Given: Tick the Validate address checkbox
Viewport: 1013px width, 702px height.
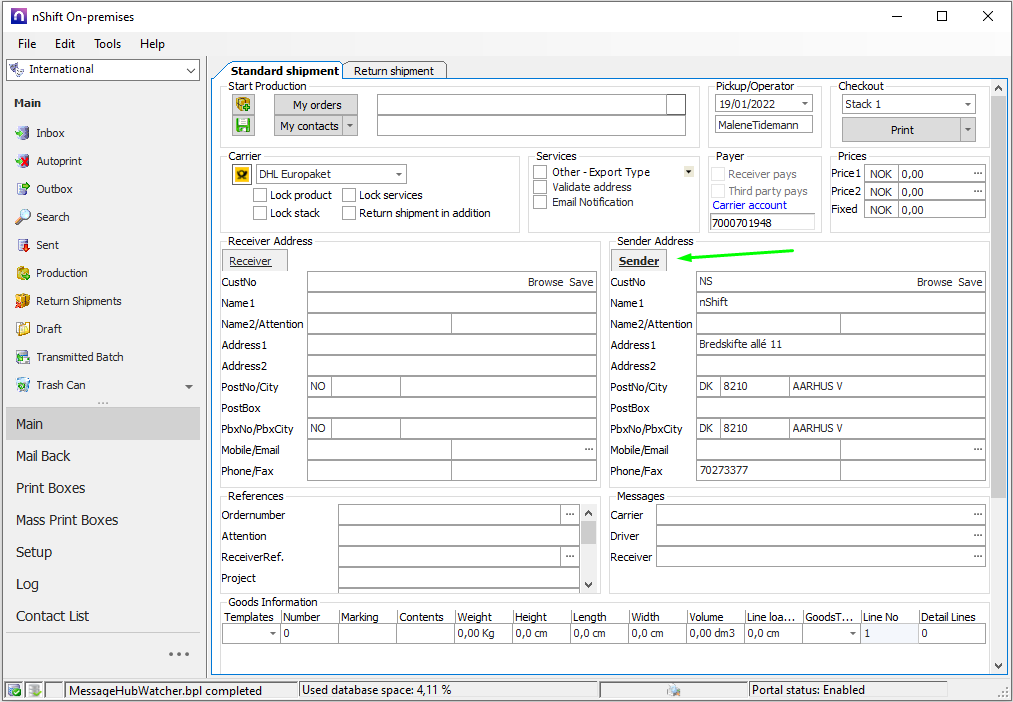Looking at the screenshot, I should tap(540, 187).
